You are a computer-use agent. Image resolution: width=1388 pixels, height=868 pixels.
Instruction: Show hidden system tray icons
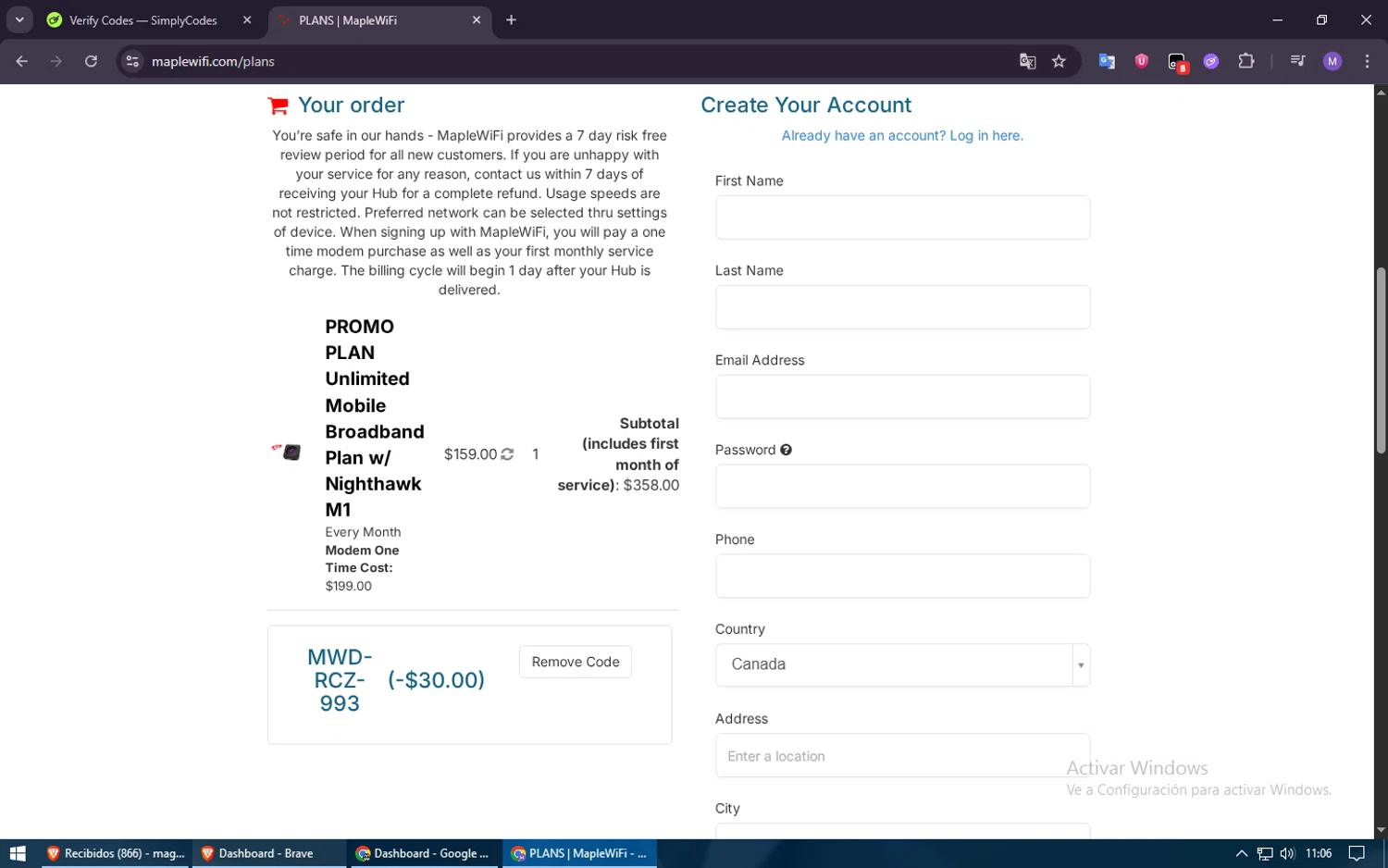[1242, 853]
